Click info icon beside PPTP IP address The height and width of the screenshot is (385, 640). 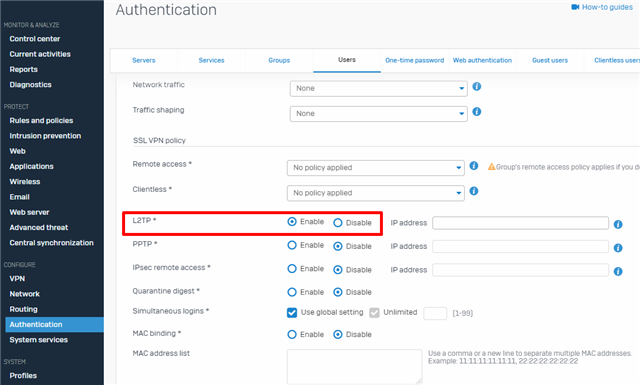pyautogui.click(x=618, y=248)
